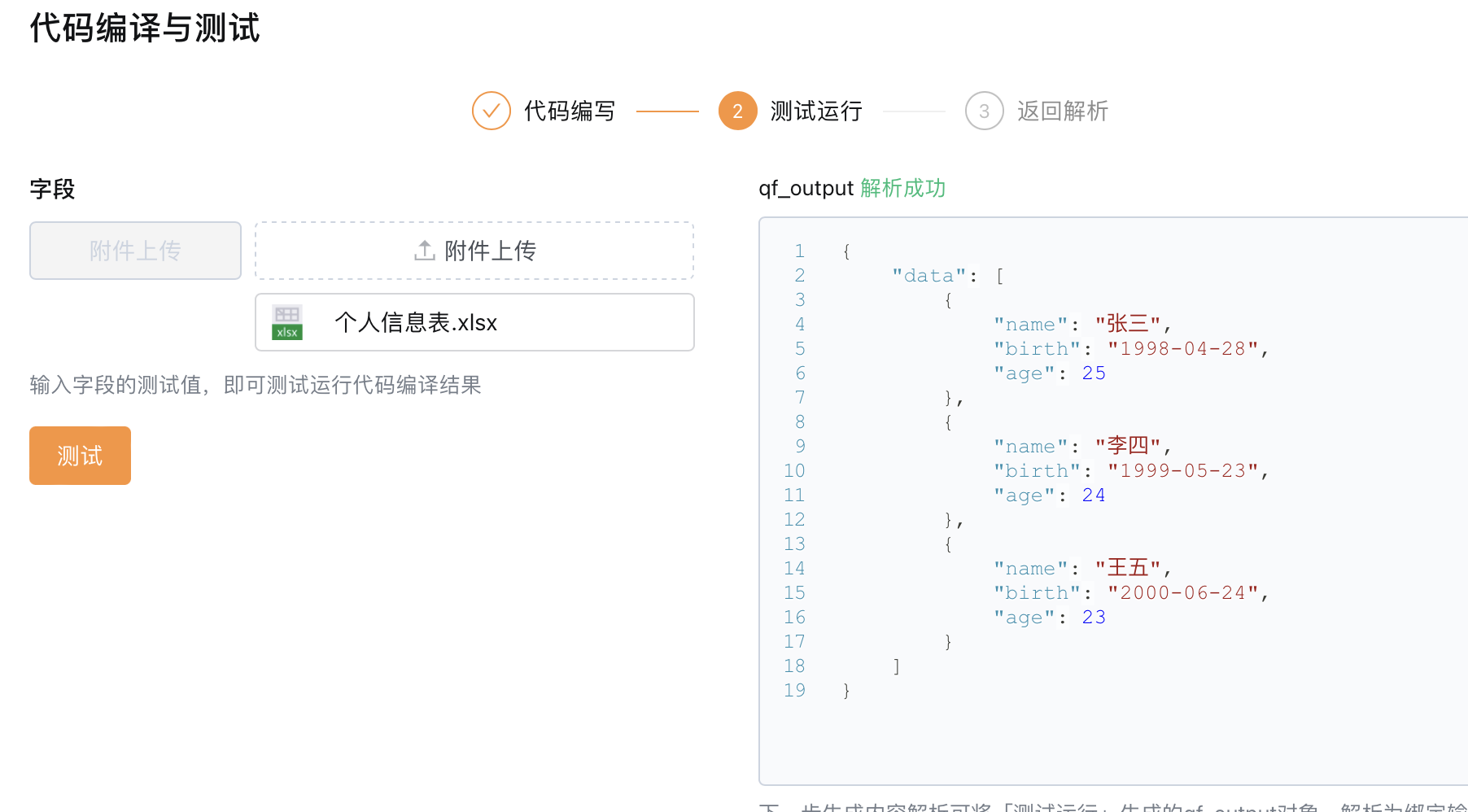Image resolution: width=1468 pixels, height=812 pixels.
Task: Open the 个人信息表.xlsx file entry
Action: click(x=474, y=322)
